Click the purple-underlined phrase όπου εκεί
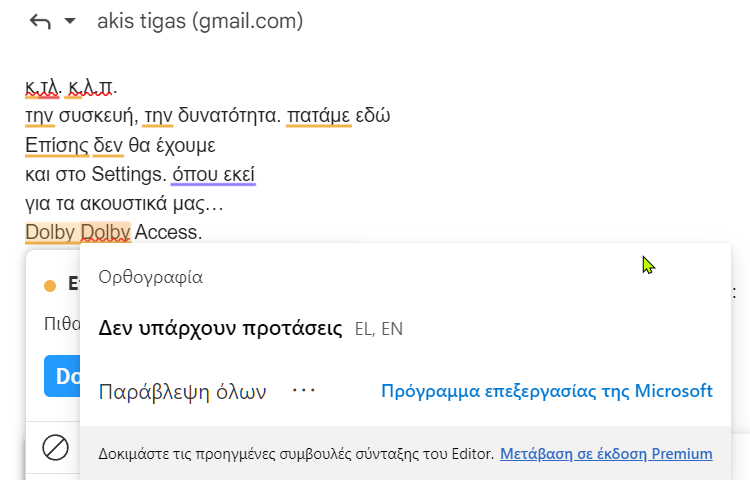Screen dimensions: 750x480 [214, 175]
